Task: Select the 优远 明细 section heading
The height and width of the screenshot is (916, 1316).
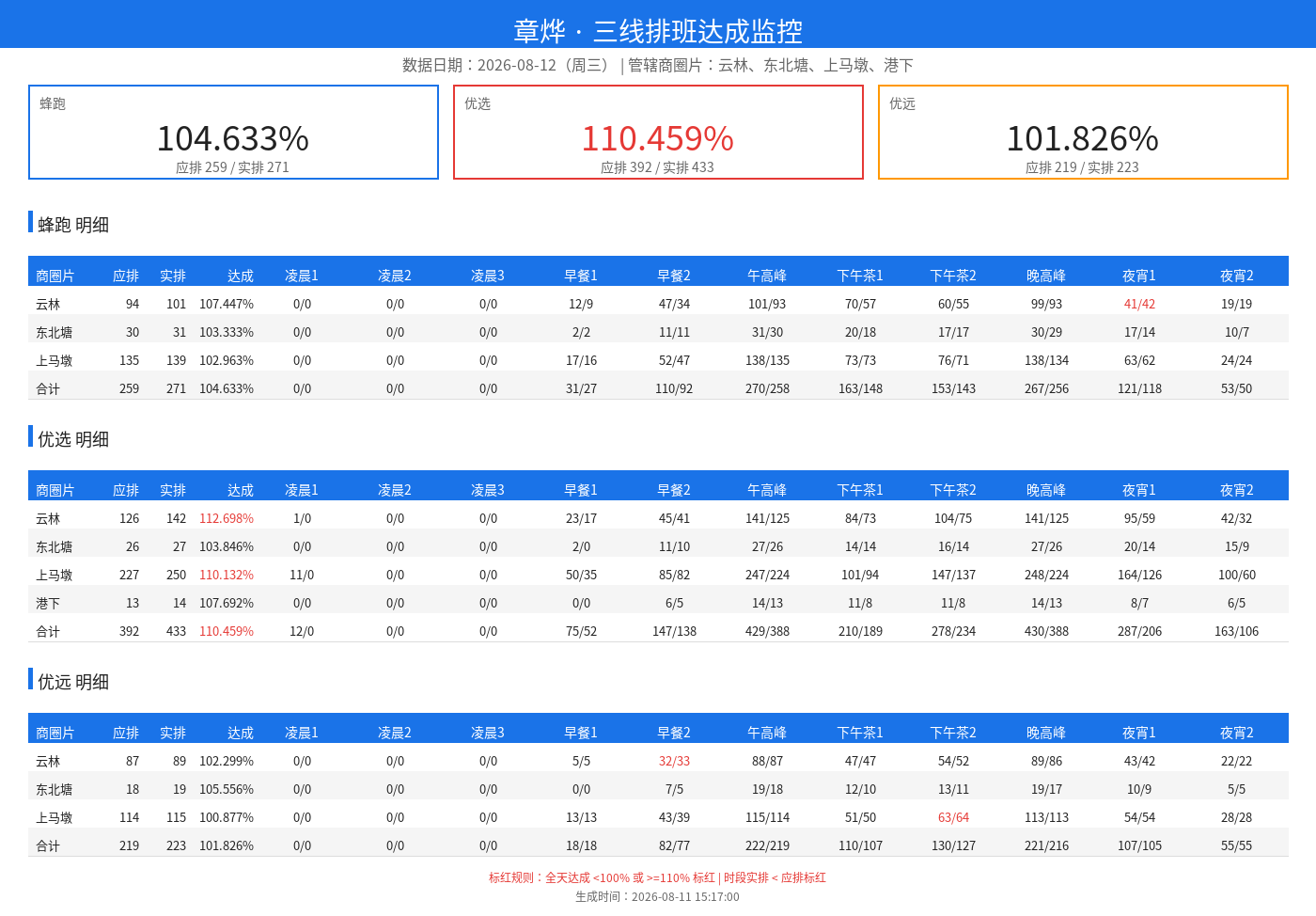Action: (73, 682)
